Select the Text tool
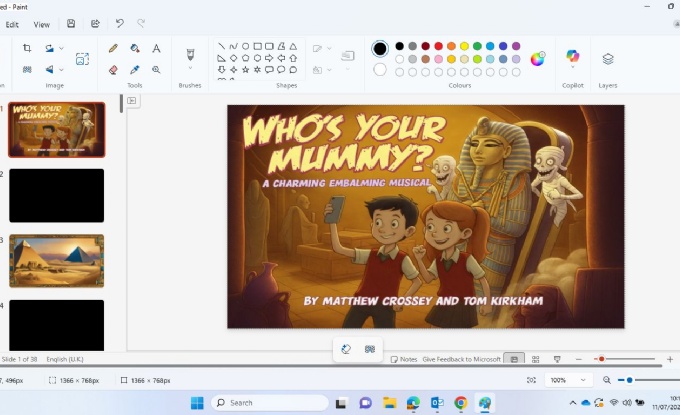Viewport: 680px width, 415px height. 156,48
